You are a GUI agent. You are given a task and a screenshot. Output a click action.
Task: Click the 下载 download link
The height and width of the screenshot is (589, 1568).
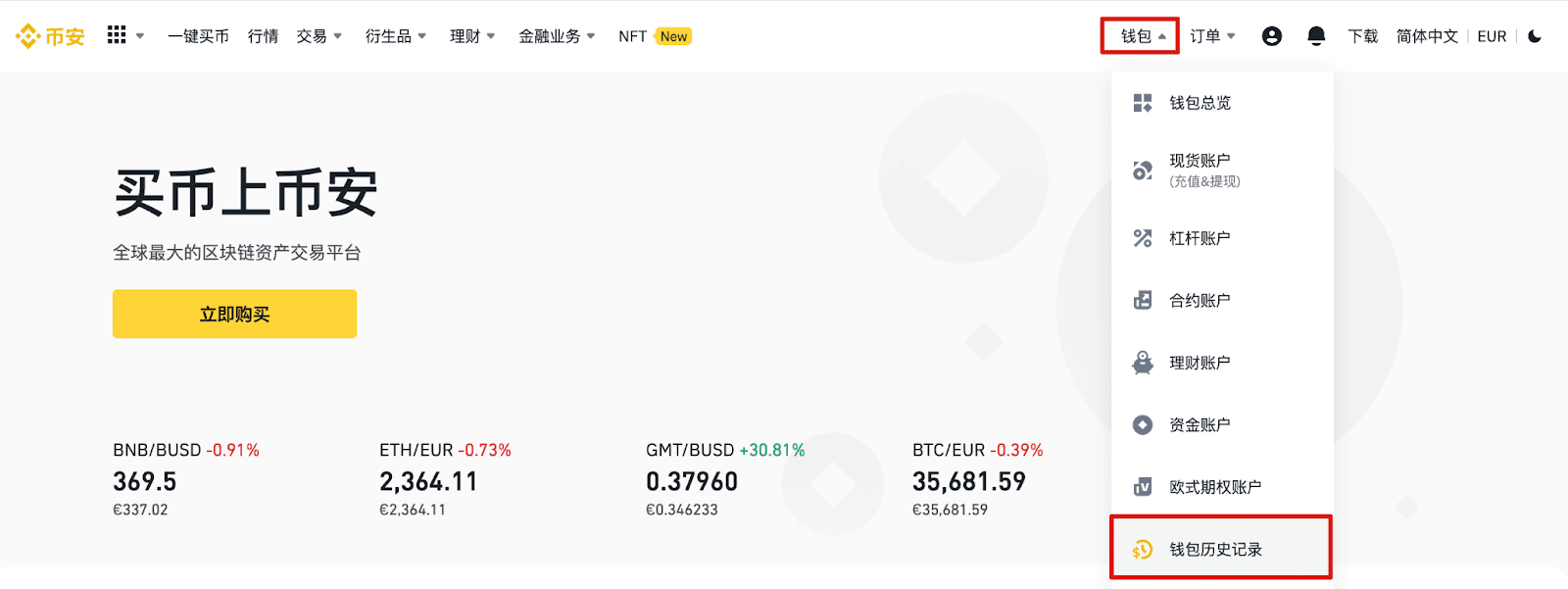(x=1362, y=36)
